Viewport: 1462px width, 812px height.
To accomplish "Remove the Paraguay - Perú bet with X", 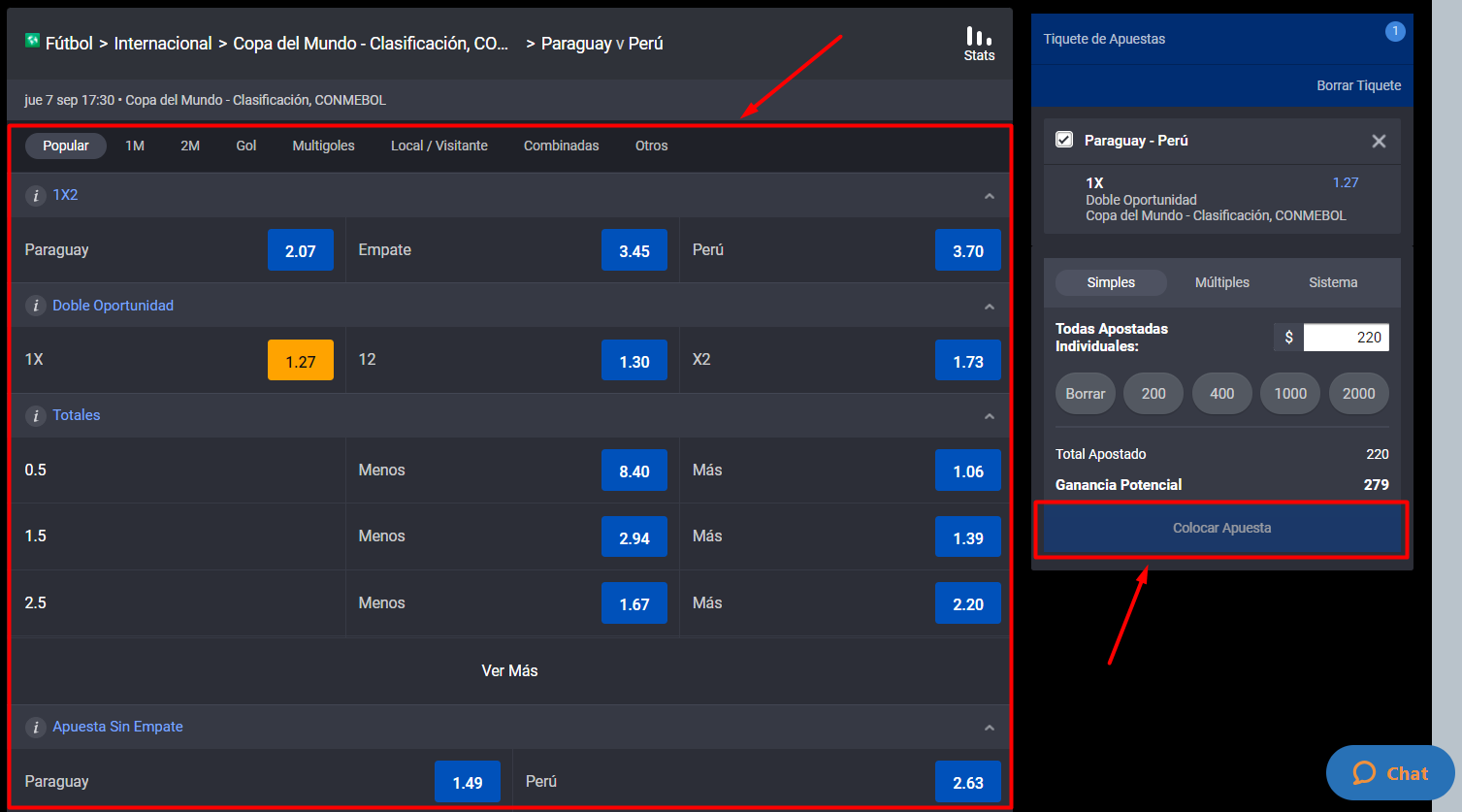I will (1379, 142).
